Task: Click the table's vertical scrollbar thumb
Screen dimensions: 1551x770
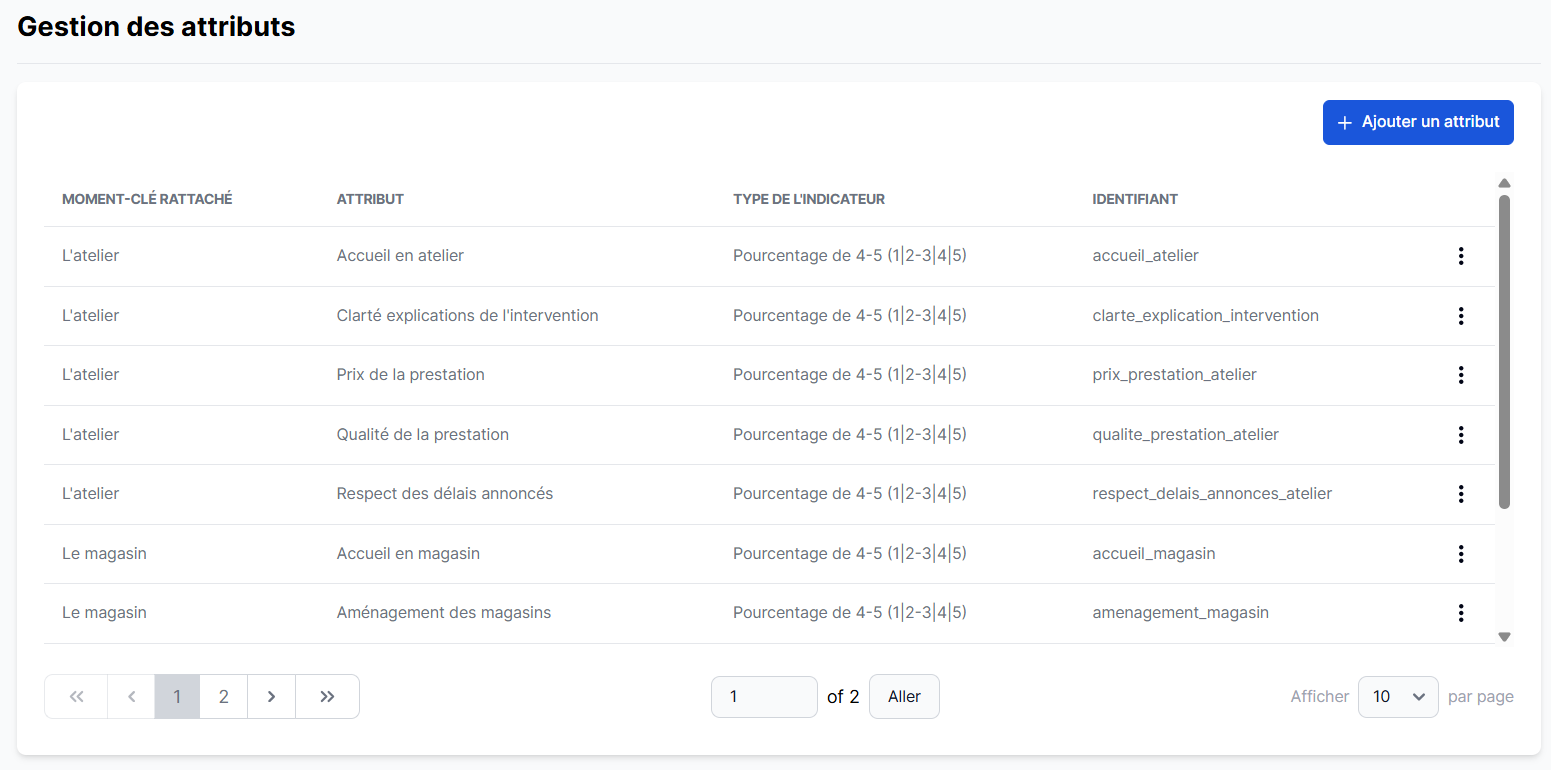Action: coord(1504,350)
